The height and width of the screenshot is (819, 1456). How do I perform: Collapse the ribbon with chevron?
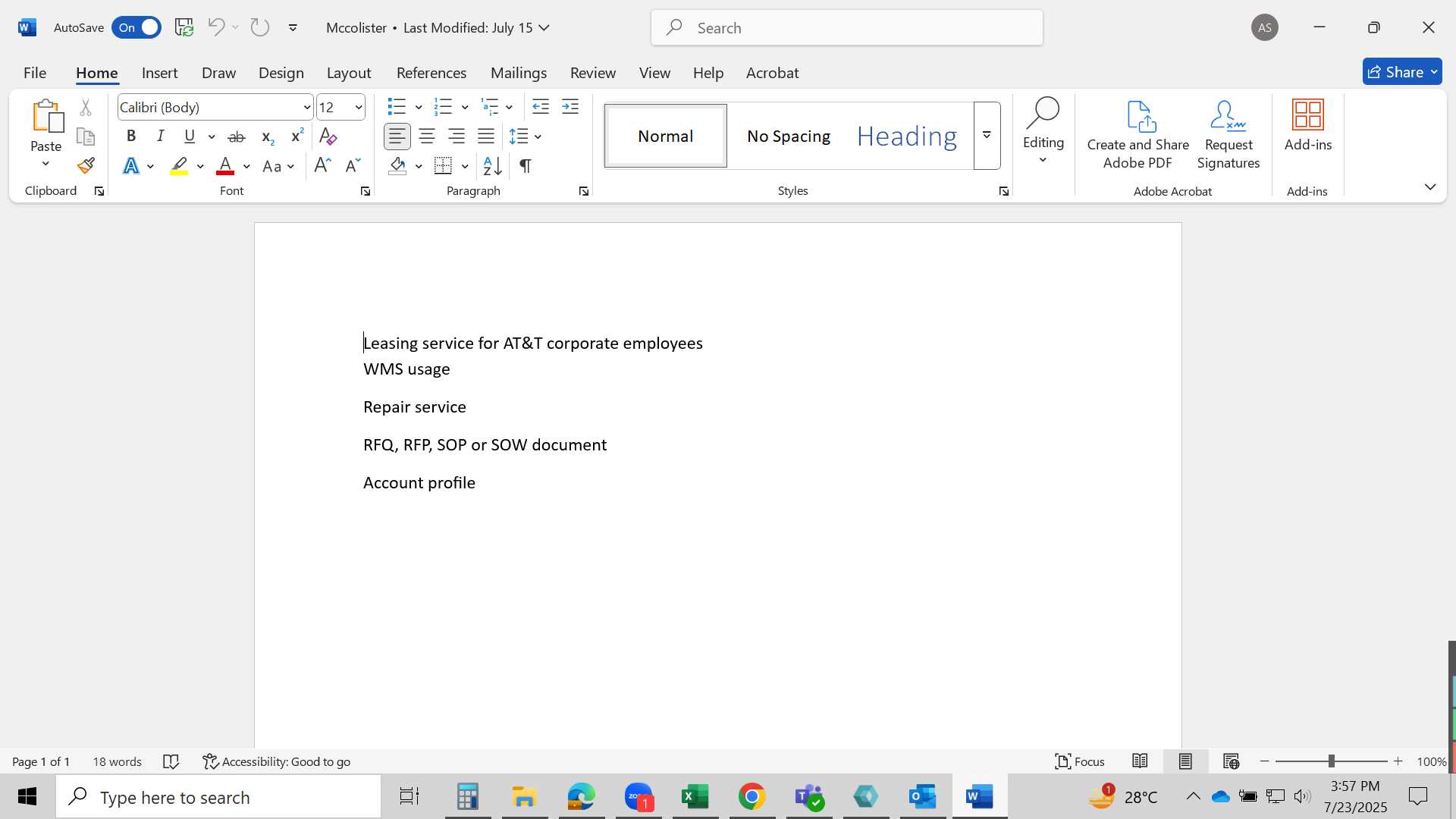pos(1430,187)
